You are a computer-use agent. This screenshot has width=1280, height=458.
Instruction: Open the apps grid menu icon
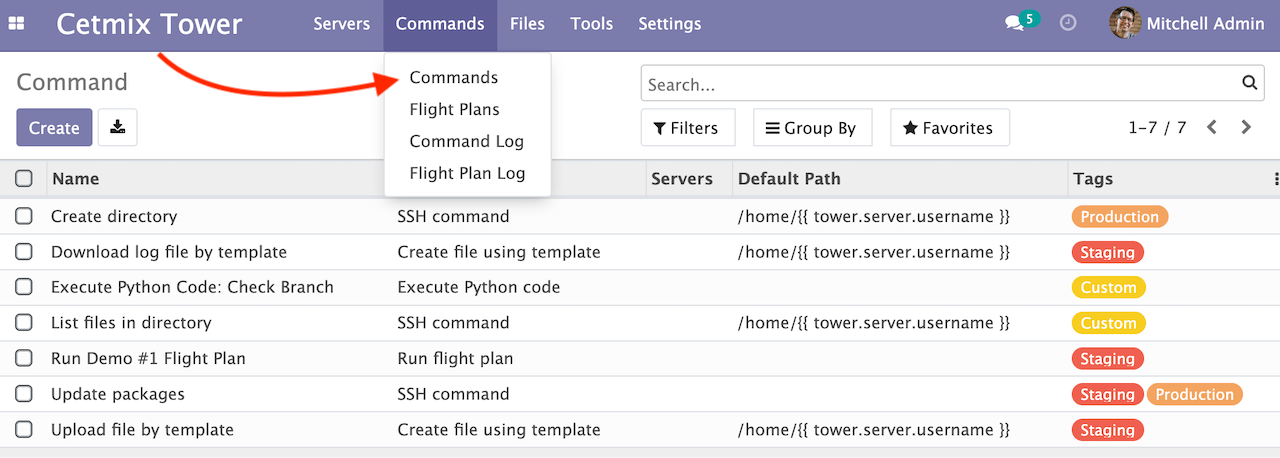[17, 24]
